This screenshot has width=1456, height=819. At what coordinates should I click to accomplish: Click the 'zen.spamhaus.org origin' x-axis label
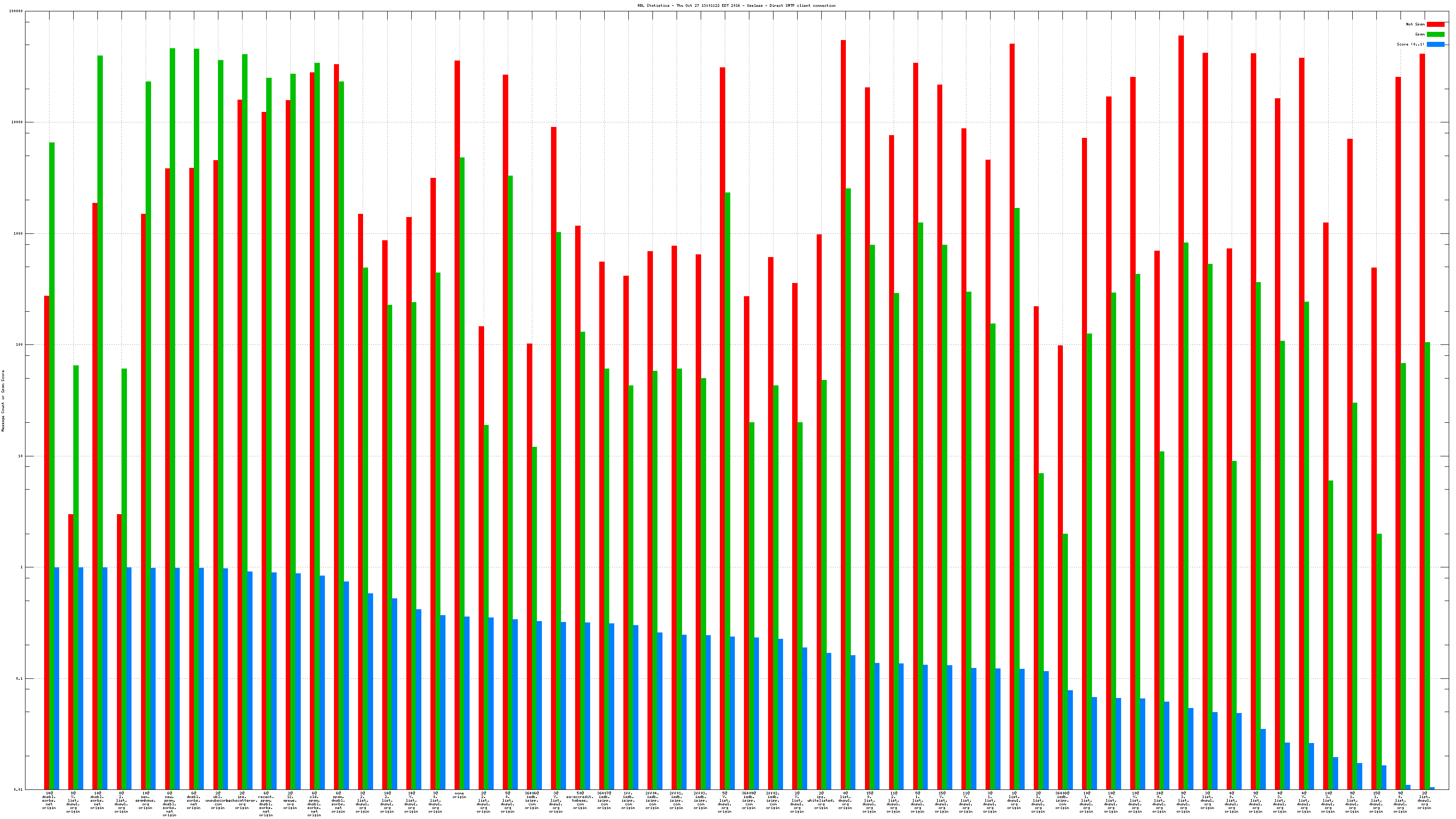click(x=145, y=800)
